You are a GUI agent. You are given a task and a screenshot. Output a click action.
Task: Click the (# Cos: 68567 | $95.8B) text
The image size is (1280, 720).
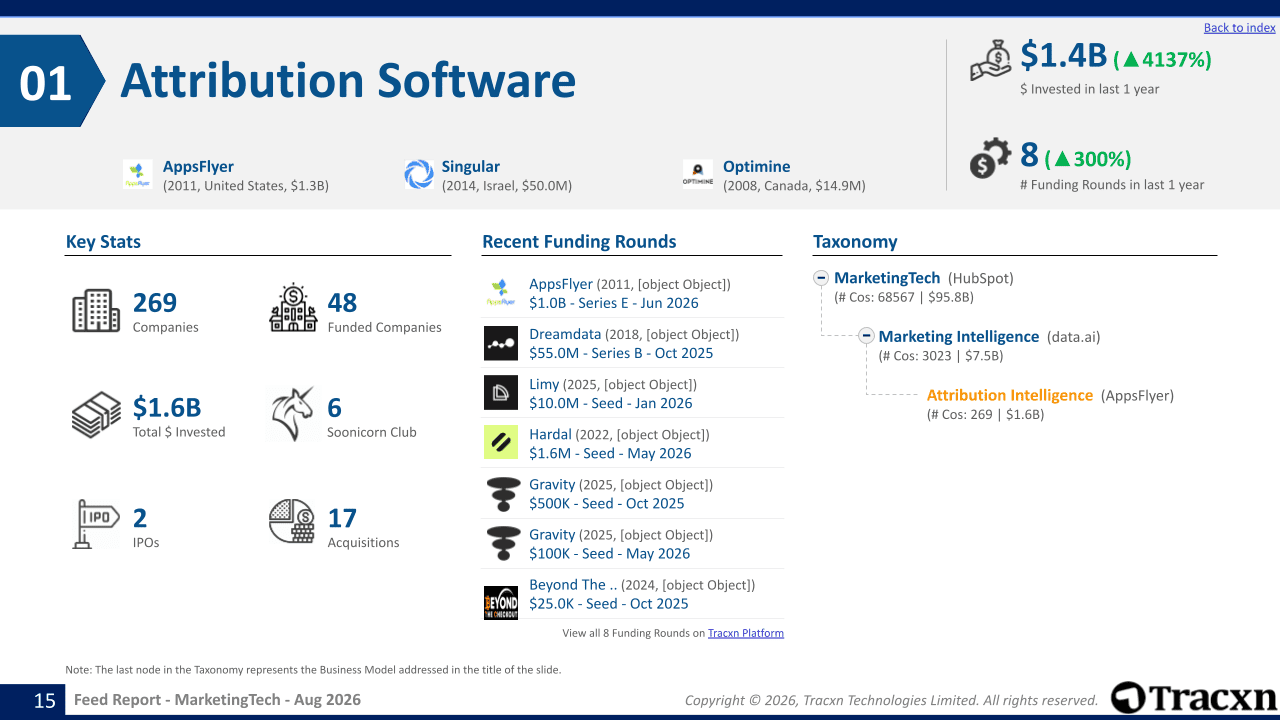(904, 297)
